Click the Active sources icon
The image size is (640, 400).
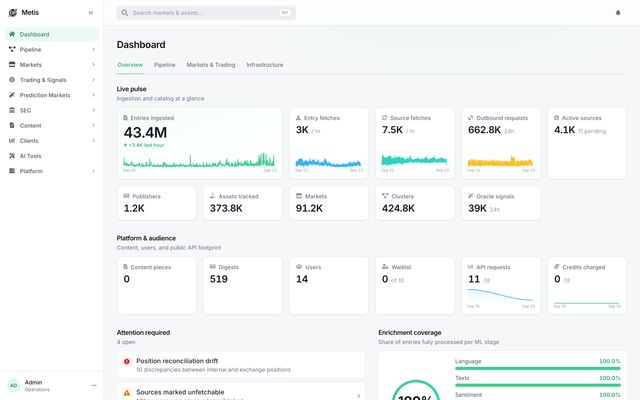[556, 118]
